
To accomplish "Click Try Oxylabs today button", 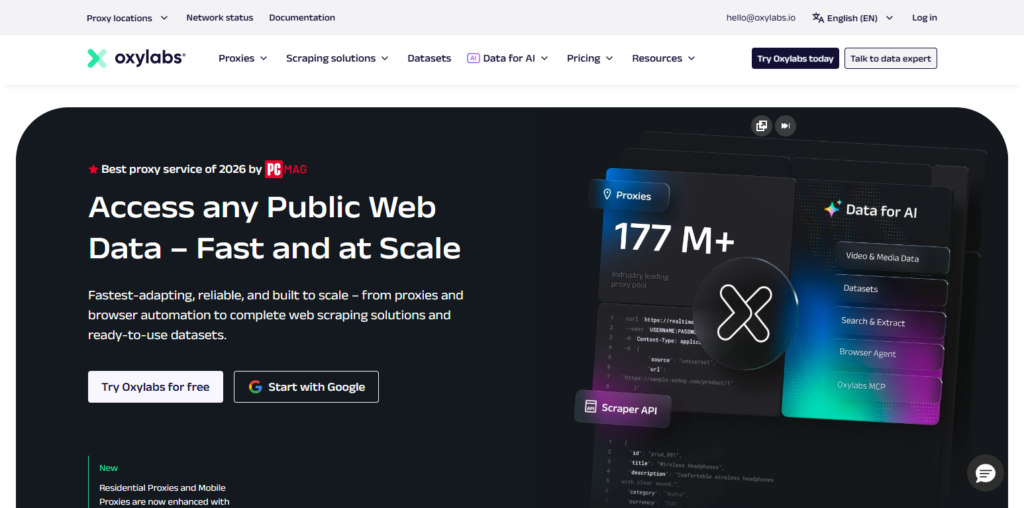I will [795, 58].
